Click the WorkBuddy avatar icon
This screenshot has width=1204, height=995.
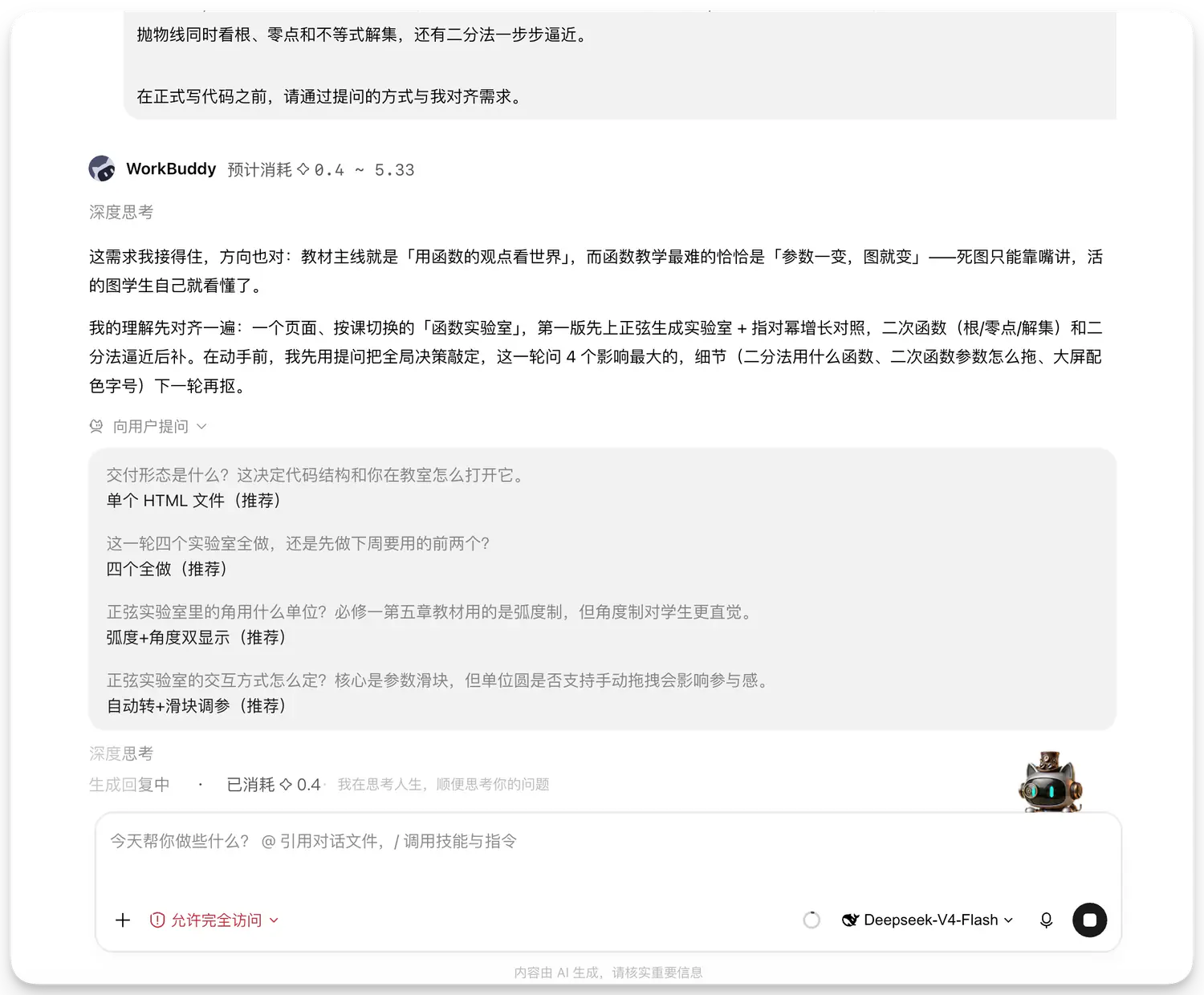[x=102, y=169]
